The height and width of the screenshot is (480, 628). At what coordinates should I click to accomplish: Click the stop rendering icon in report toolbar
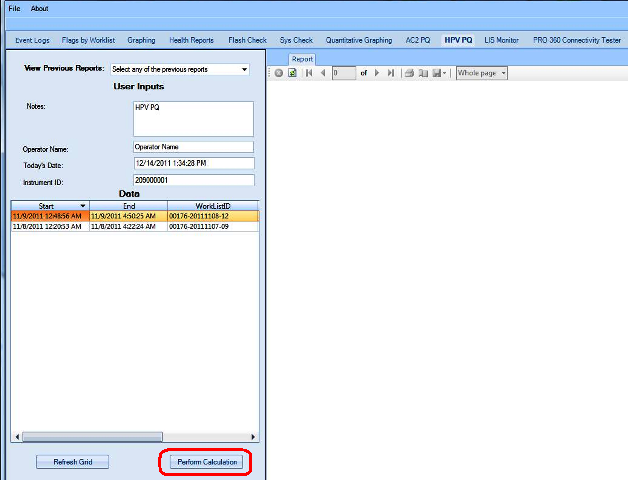coord(279,74)
